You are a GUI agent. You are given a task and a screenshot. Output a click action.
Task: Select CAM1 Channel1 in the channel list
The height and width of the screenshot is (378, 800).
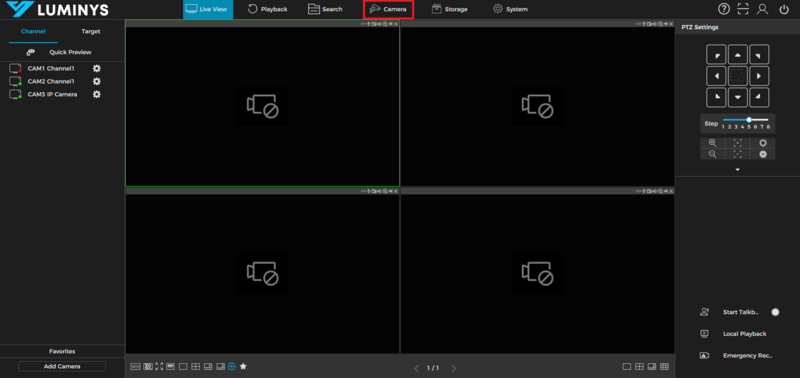[51, 68]
